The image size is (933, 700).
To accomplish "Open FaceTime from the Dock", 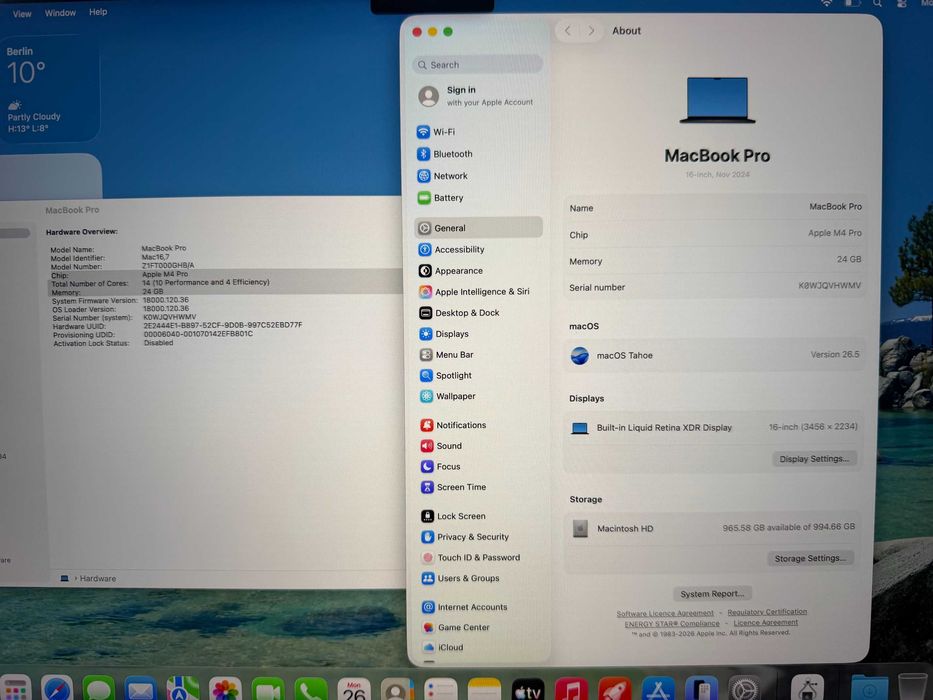I will (268, 689).
